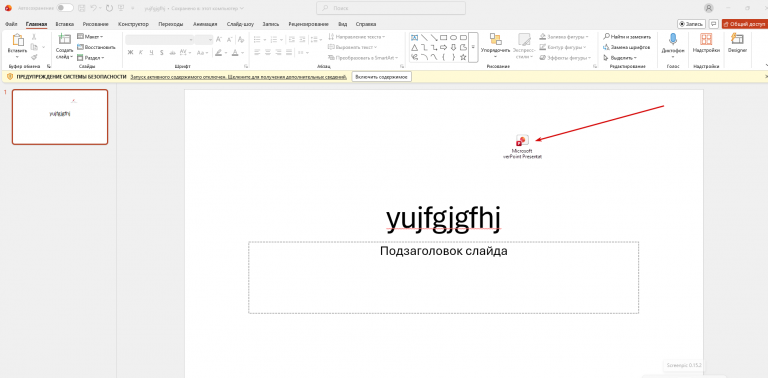
Task: Click the Вставить paste icon
Action: (x=18, y=41)
